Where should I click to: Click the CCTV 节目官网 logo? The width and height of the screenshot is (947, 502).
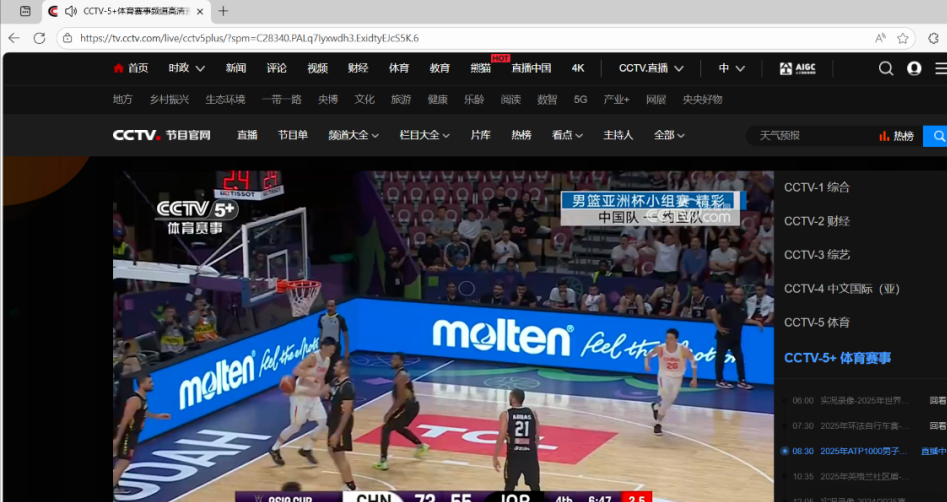(161, 135)
